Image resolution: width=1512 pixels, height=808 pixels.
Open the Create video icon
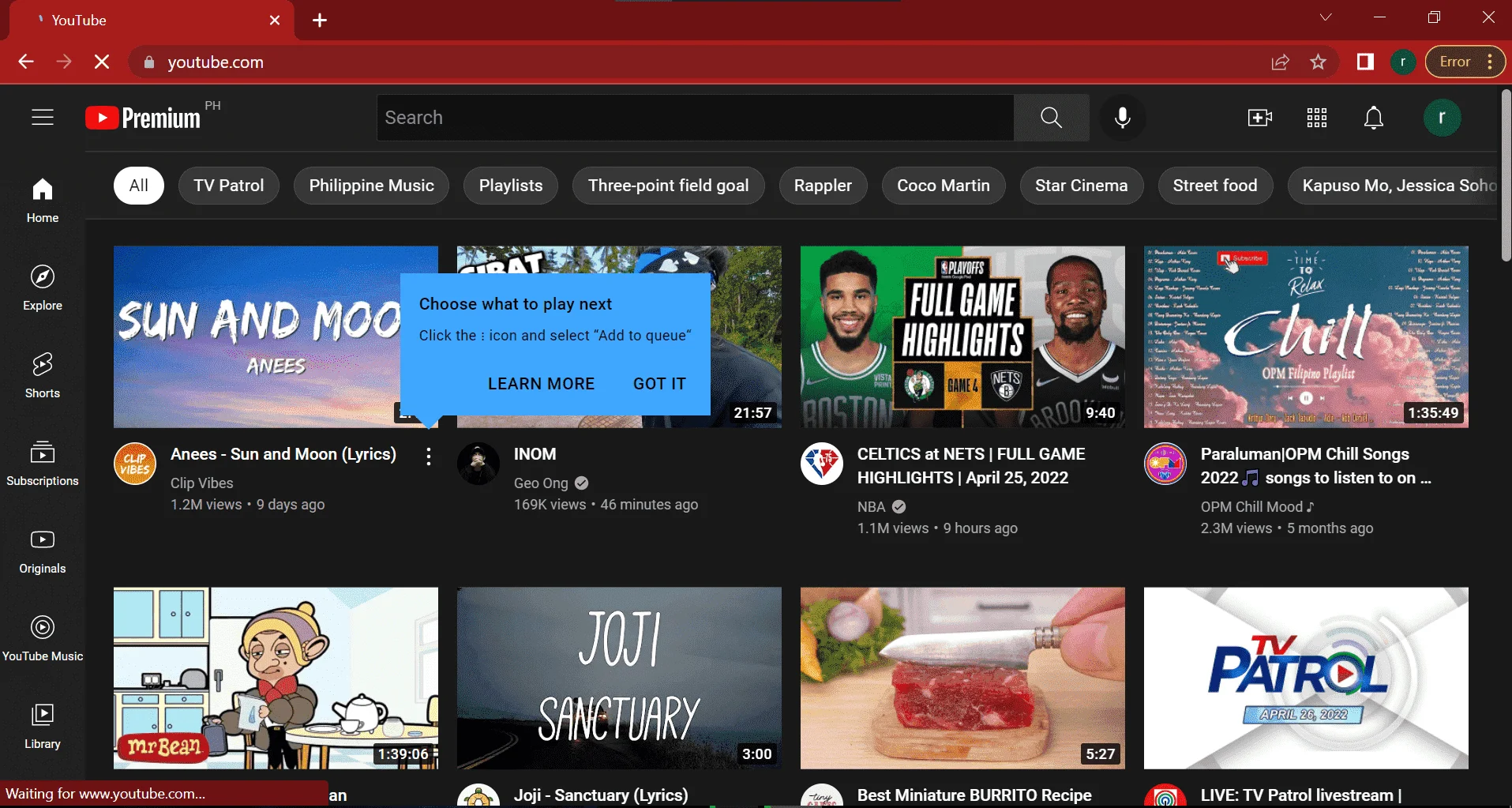pos(1259,118)
